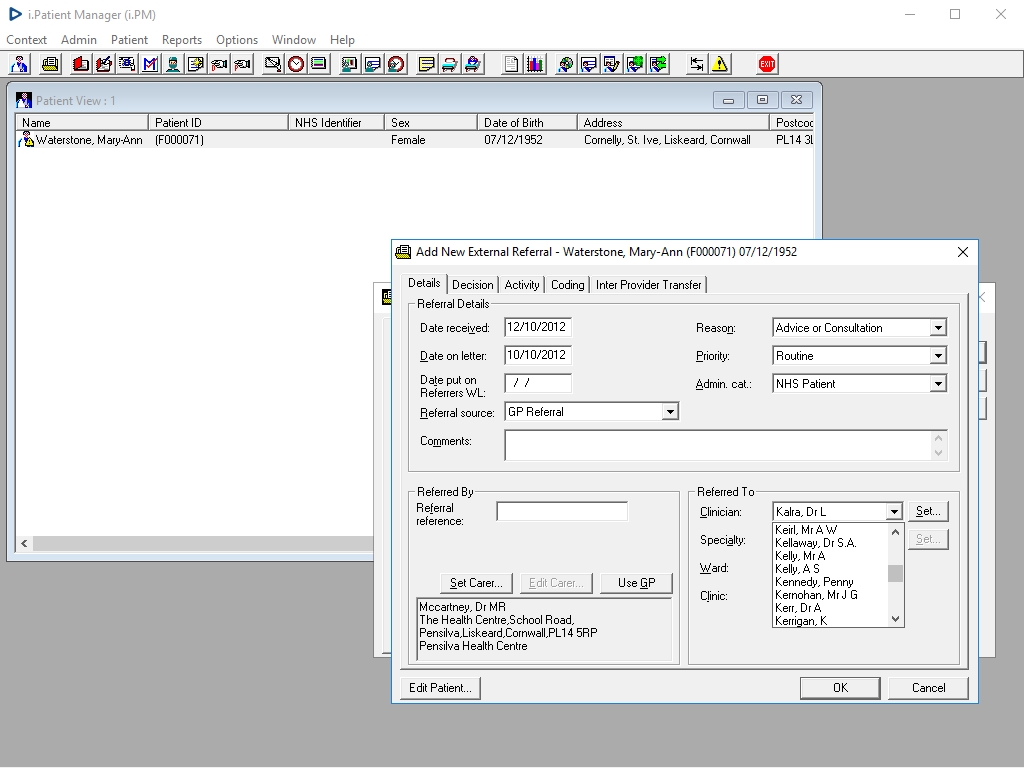Screen dimensions: 1024x768
Task: Click the red book with pen icon
Action: pyautogui.click(x=103, y=64)
